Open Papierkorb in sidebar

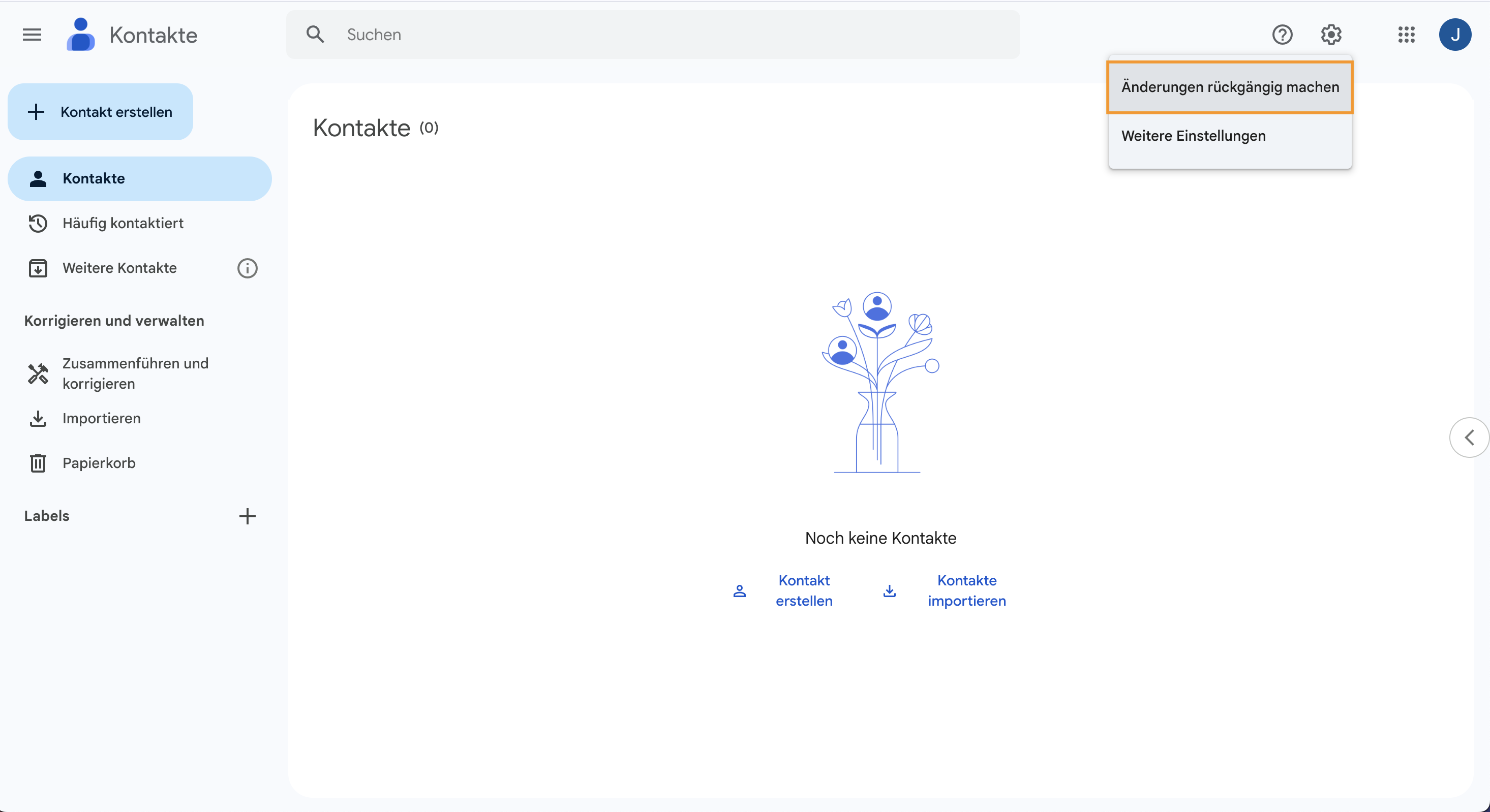(x=139, y=463)
